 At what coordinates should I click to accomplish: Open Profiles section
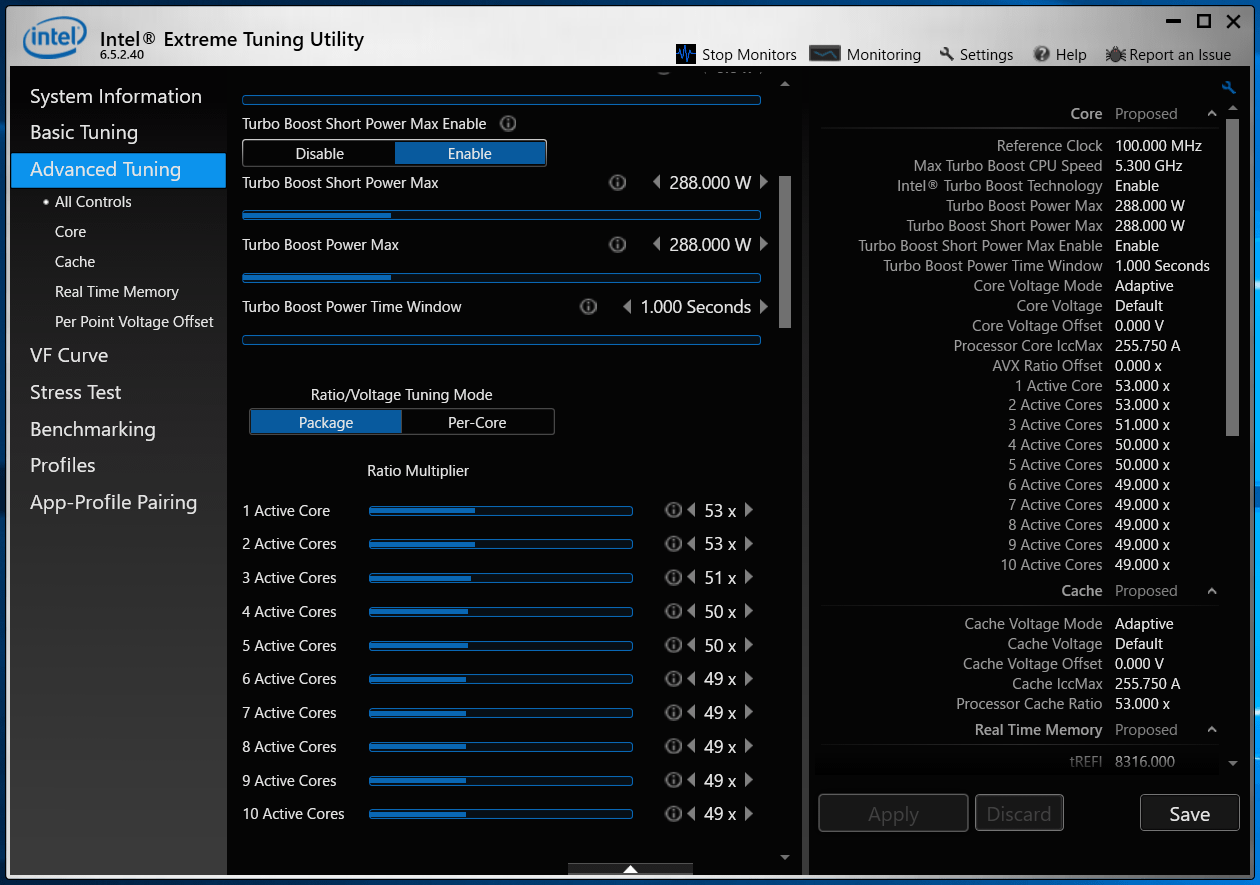tap(63, 465)
